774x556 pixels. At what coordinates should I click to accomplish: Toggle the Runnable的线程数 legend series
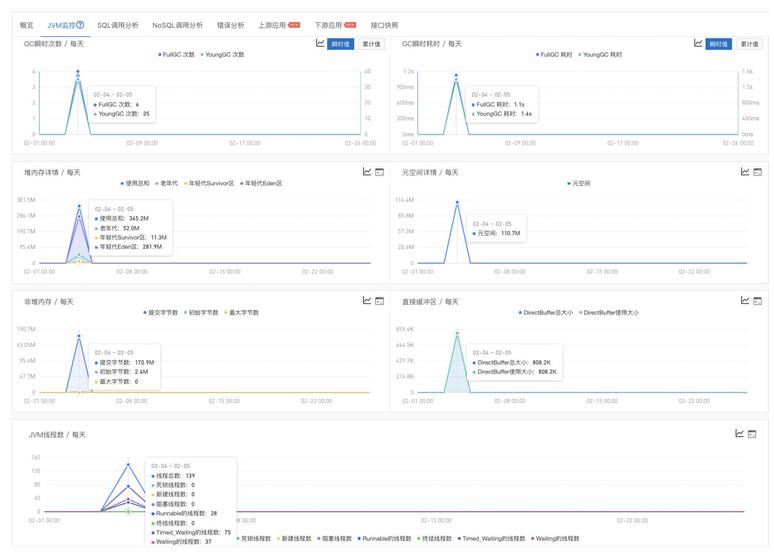point(384,539)
